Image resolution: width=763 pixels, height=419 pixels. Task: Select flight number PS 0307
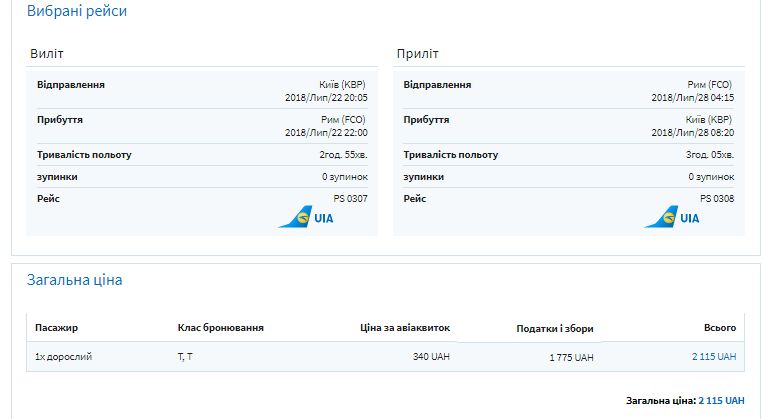[x=350, y=199]
